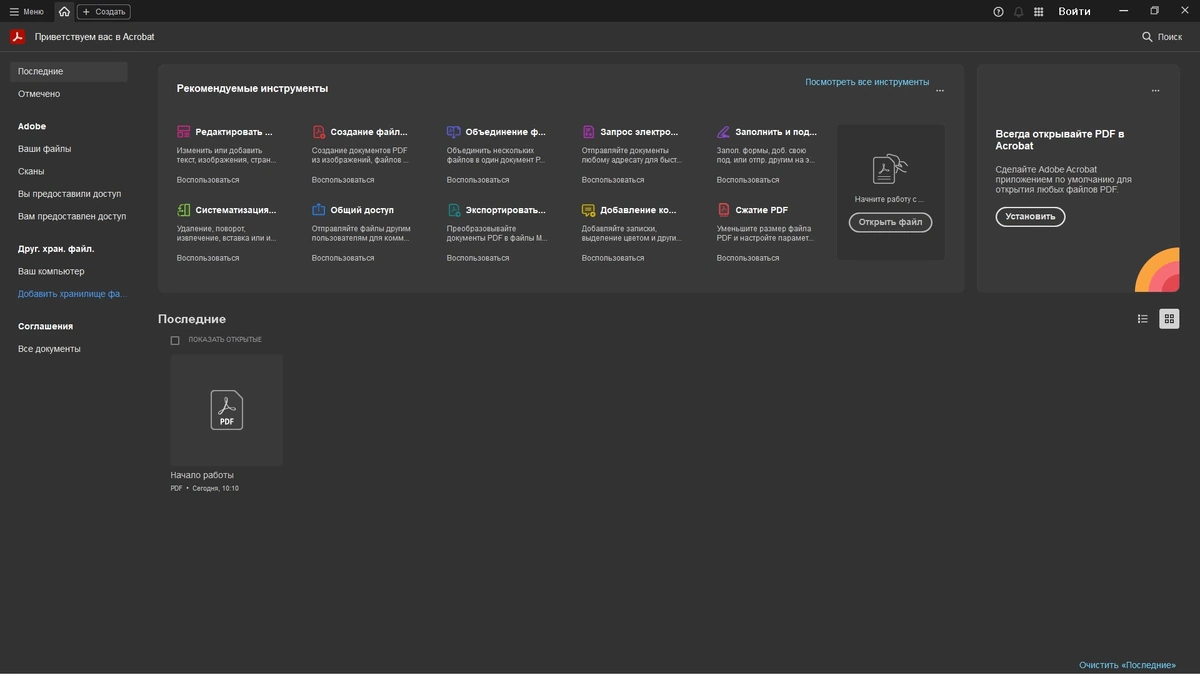Click the Создать button
The height and width of the screenshot is (675, 1200).
pyautogui.click(x=104, y=12)
